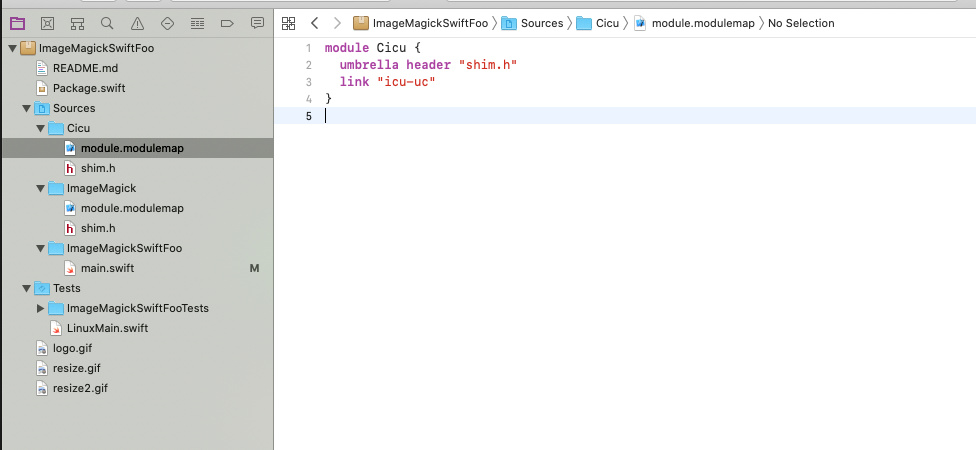Click ImageMagickSwiftFoo package icon in the jump bar
Viewport: 976px width, 450px height.
tap(360, 24)
